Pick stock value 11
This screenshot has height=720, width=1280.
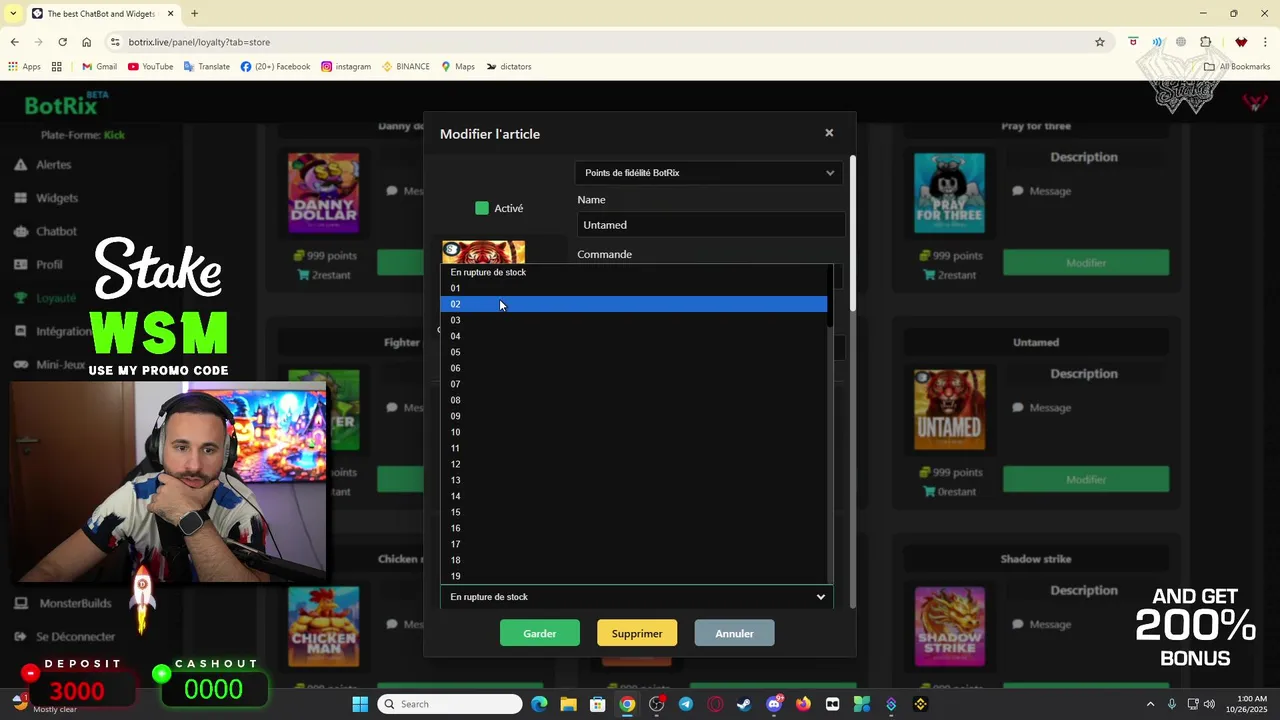pos(634,448)
